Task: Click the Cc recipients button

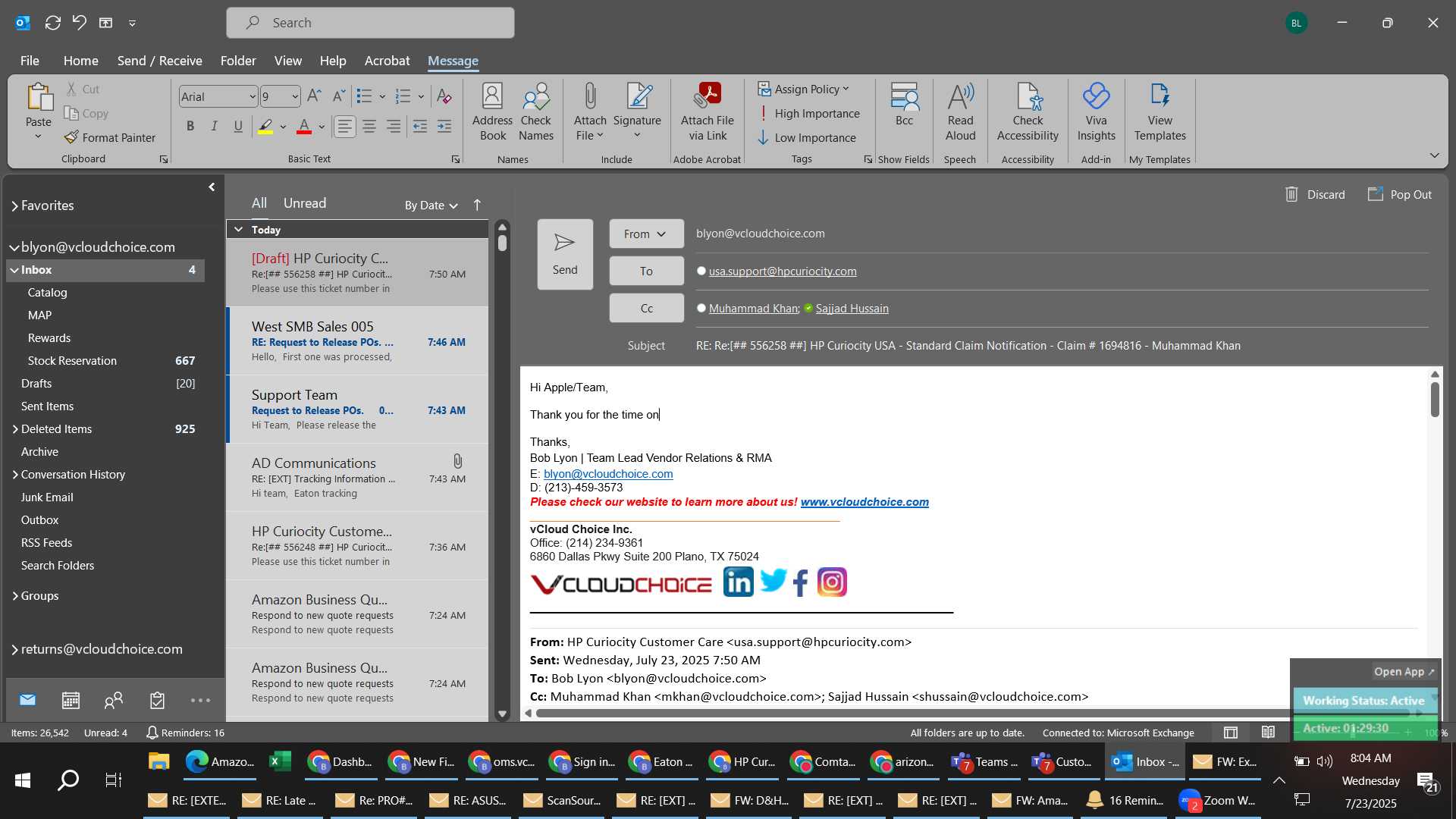Action: (x=646, y=308)
